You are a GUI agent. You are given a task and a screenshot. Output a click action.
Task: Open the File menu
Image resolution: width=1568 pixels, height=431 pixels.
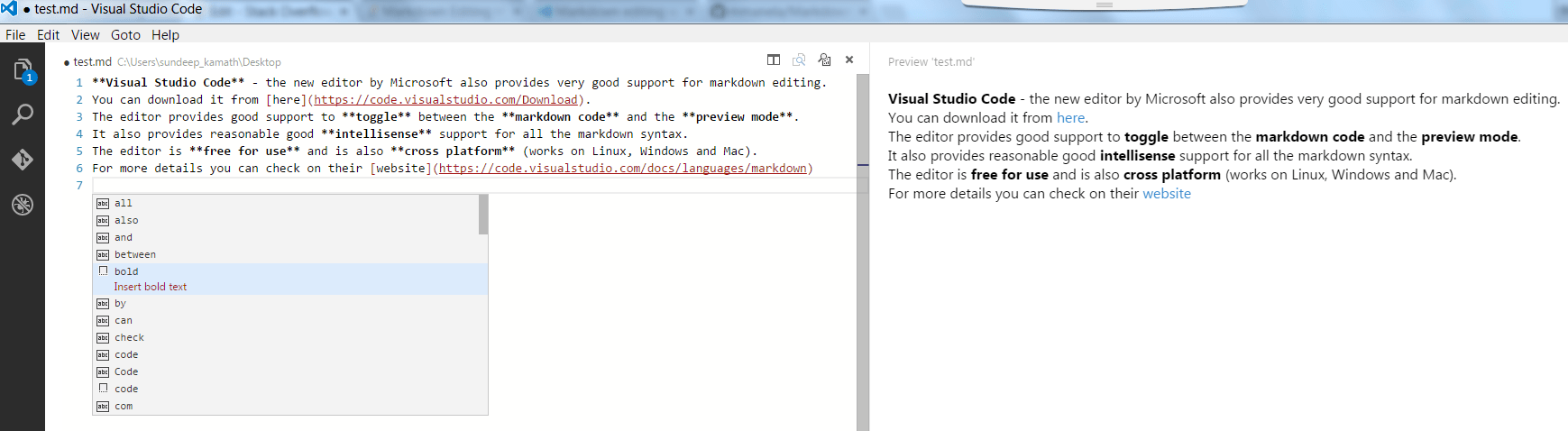coord(15,34)
